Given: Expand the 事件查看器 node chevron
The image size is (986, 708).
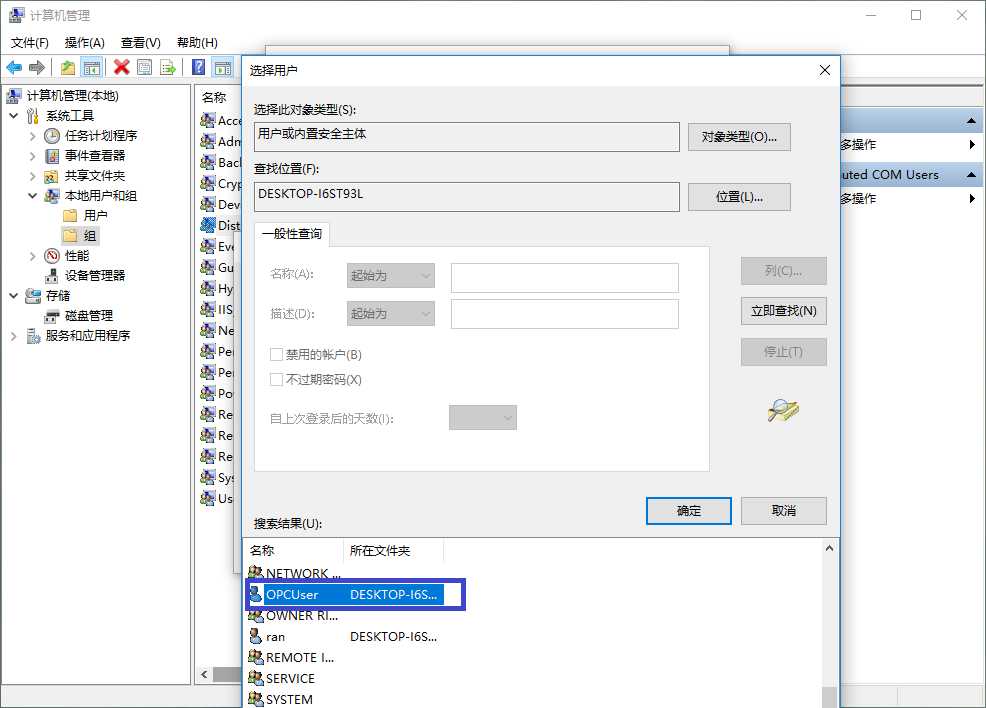Looking at the screenshot, I should click(33, 156).
